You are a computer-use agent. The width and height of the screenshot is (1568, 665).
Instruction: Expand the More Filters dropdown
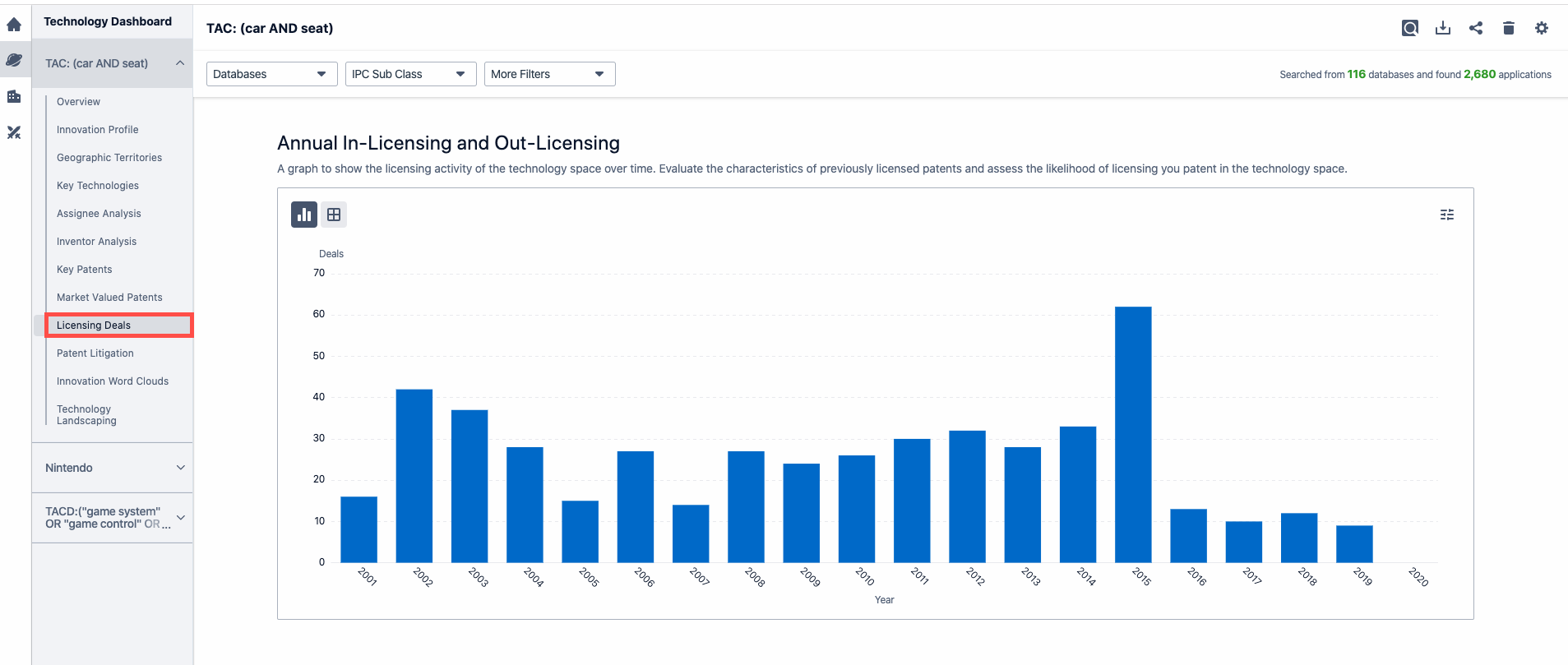point(549,74)
